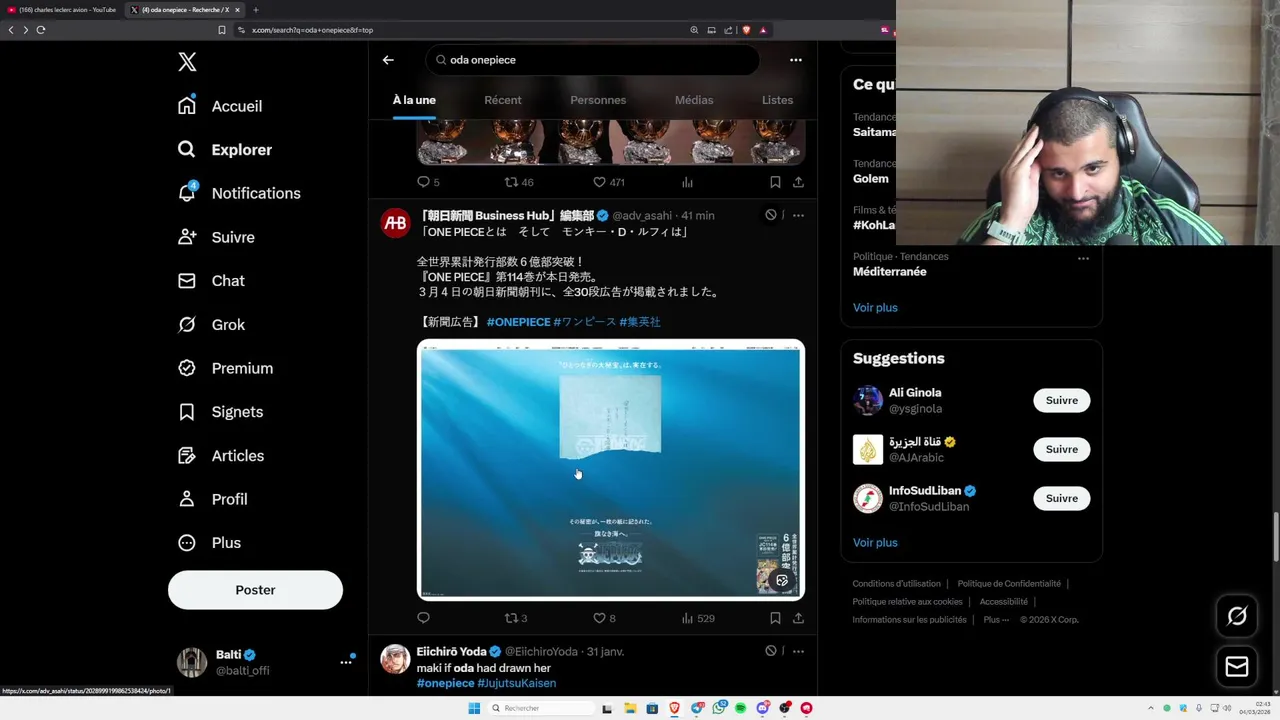Open Signets bookmarks page

(220, 412)
